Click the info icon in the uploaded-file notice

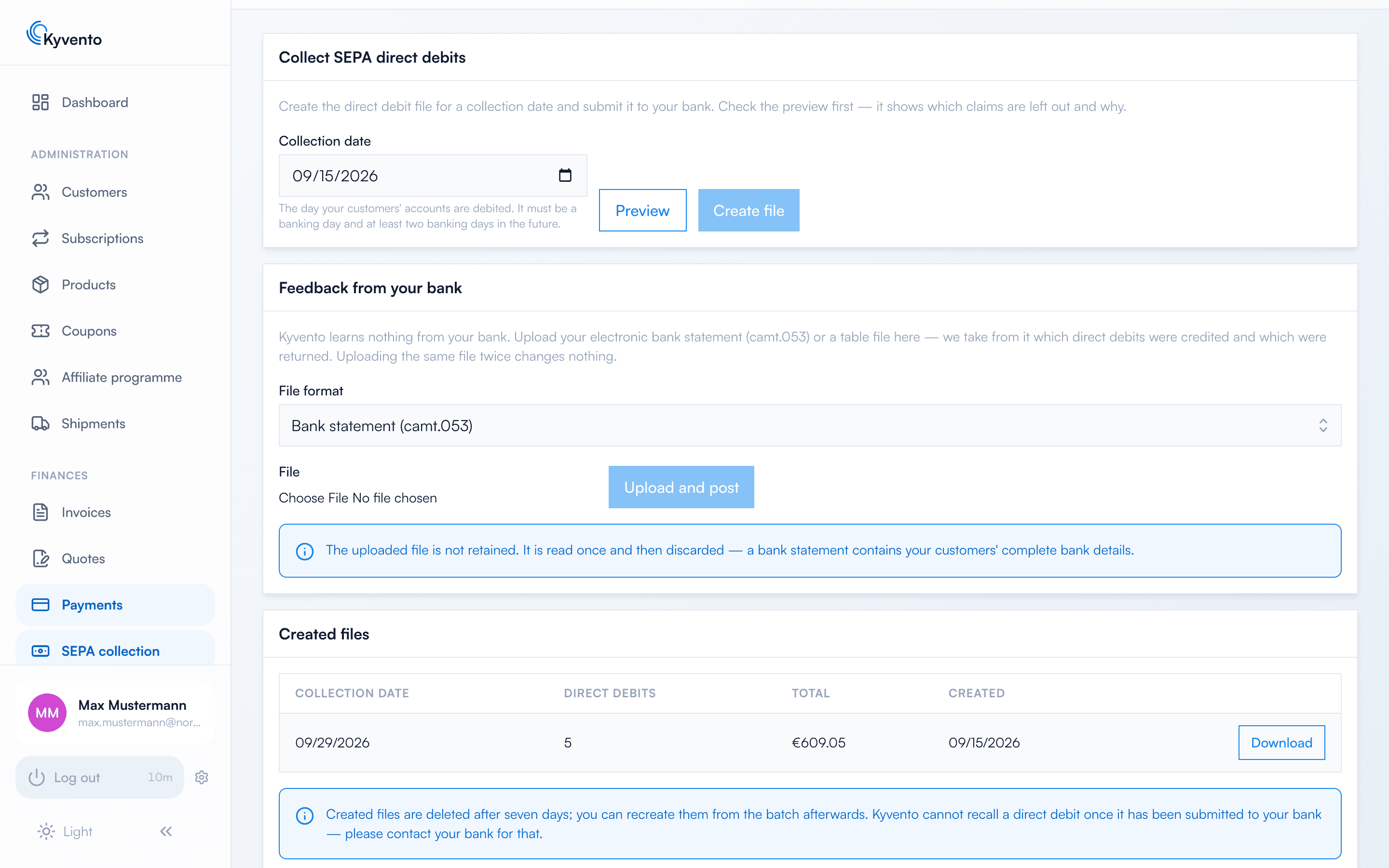click(305, 551)
